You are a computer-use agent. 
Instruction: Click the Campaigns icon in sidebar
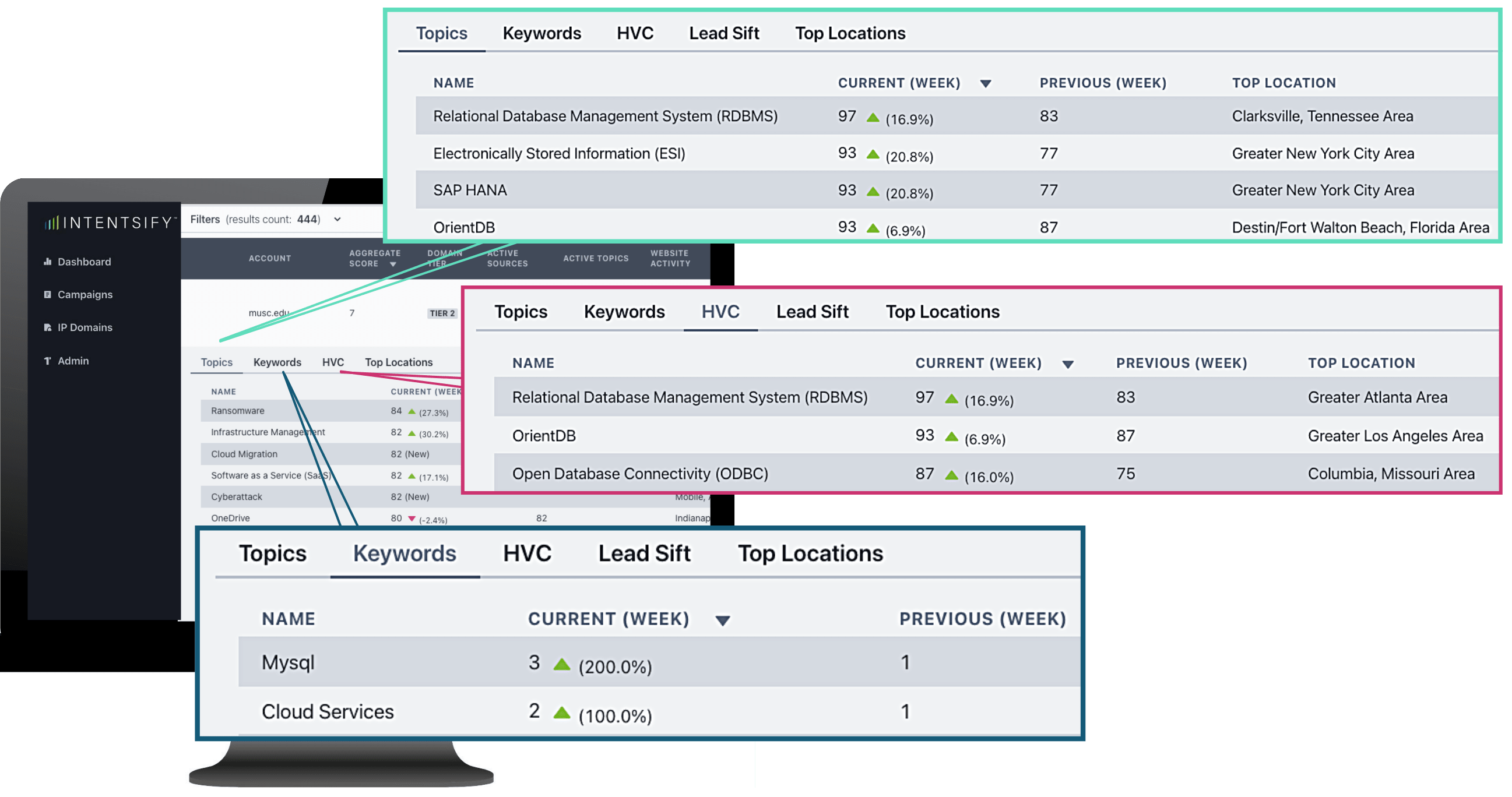(48, 294)
